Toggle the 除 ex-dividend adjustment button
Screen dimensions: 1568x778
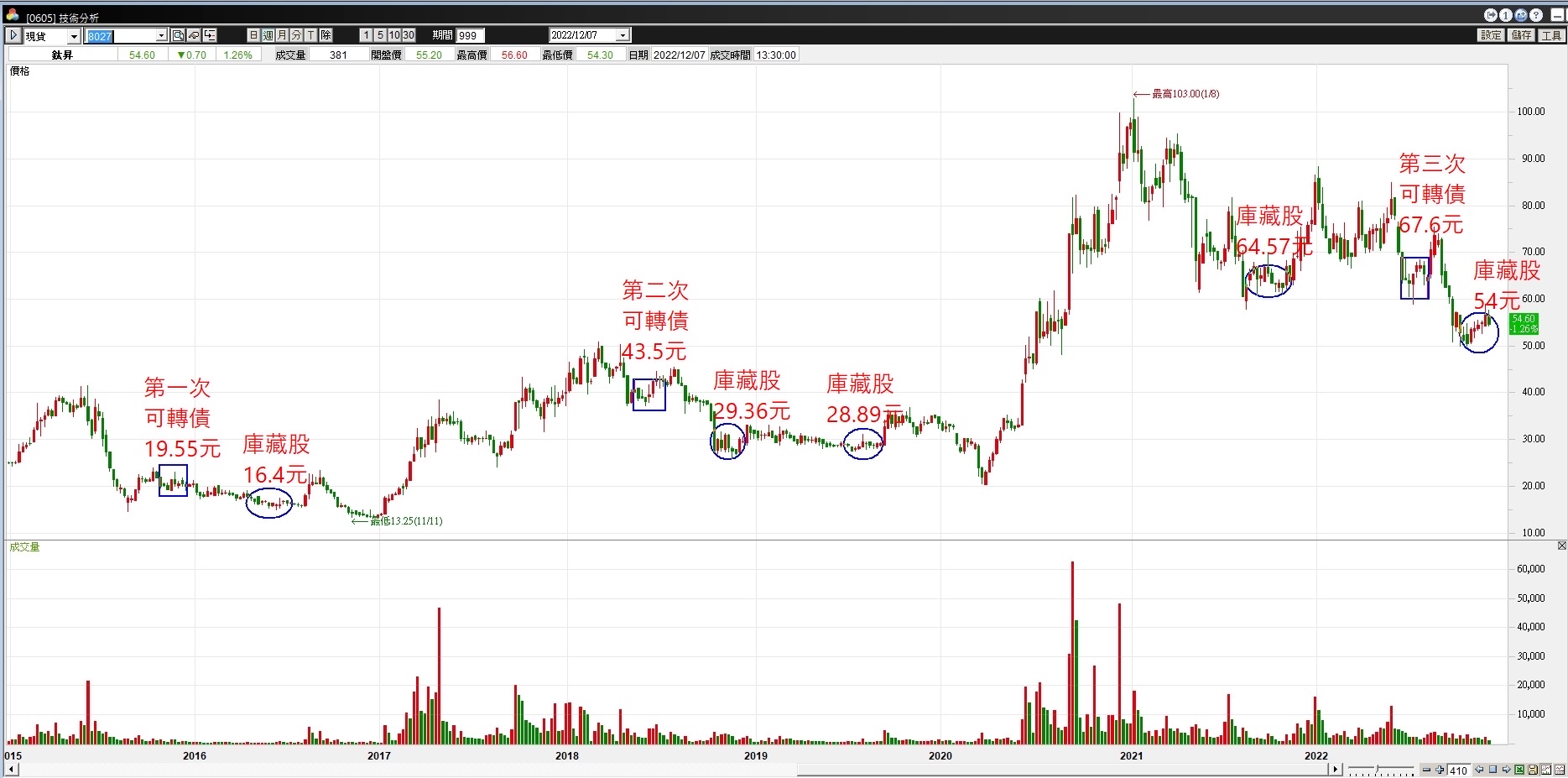tap(326, 35)
